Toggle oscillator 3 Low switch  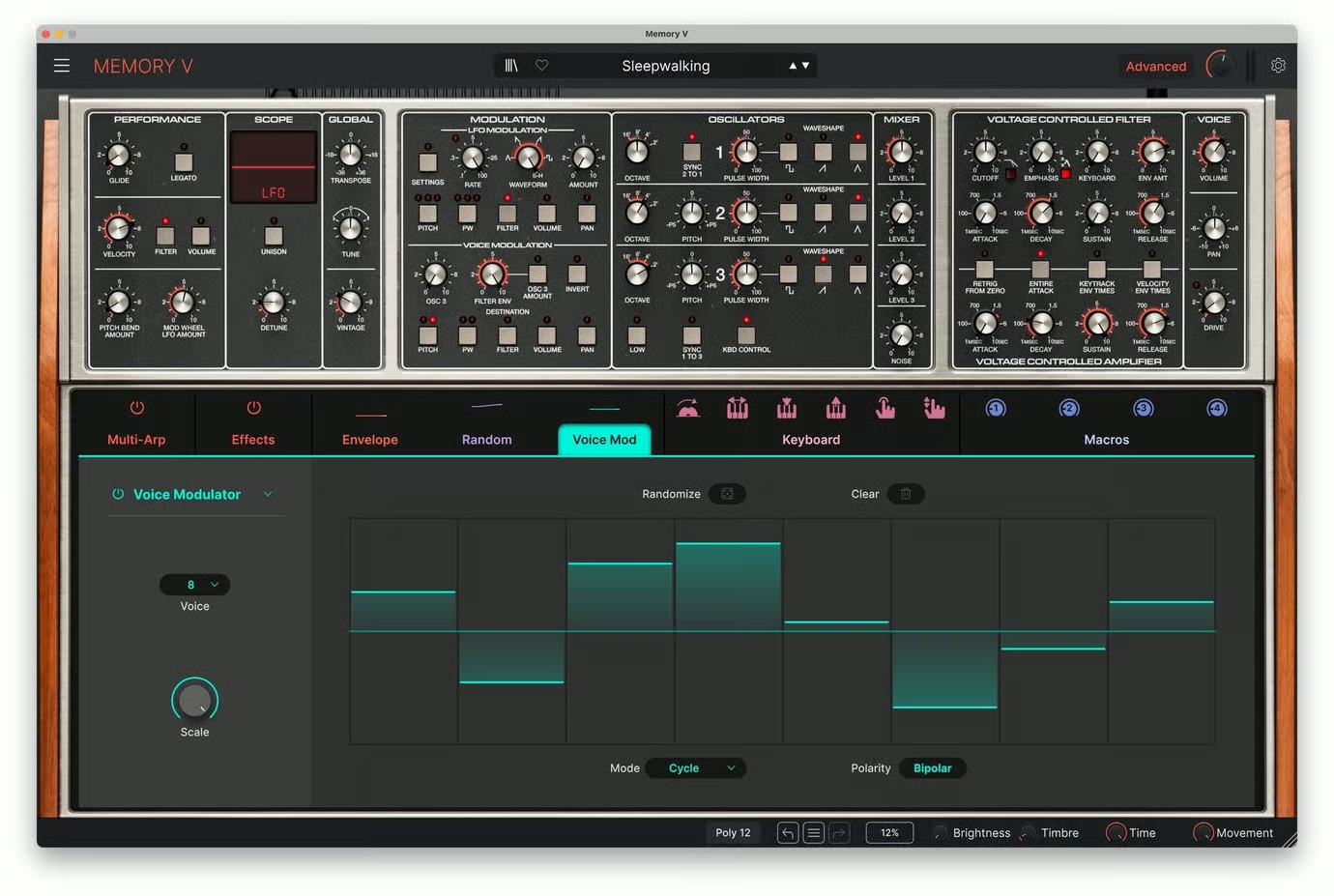(x=637, y=335)
